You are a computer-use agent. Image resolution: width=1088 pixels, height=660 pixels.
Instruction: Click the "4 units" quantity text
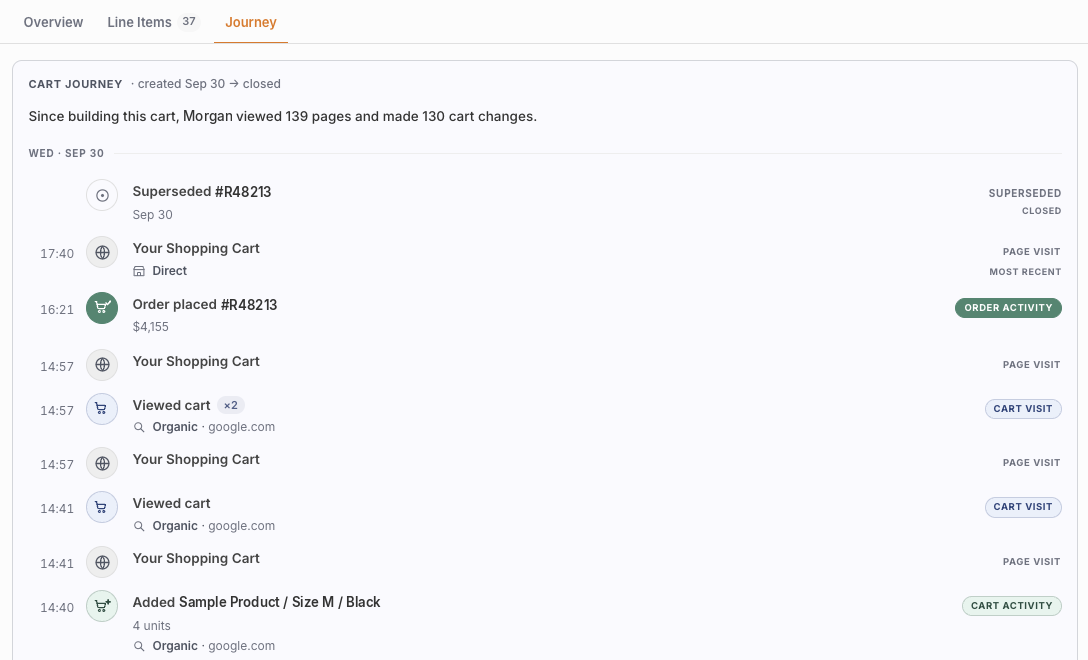pyautogui.click(x=151, y=626)
